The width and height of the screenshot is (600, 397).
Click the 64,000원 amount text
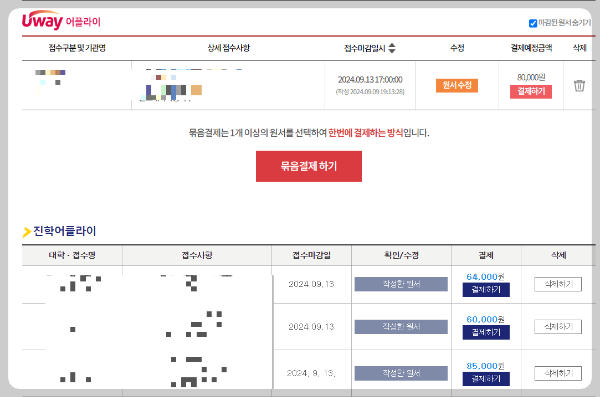[x=485, y=276]
